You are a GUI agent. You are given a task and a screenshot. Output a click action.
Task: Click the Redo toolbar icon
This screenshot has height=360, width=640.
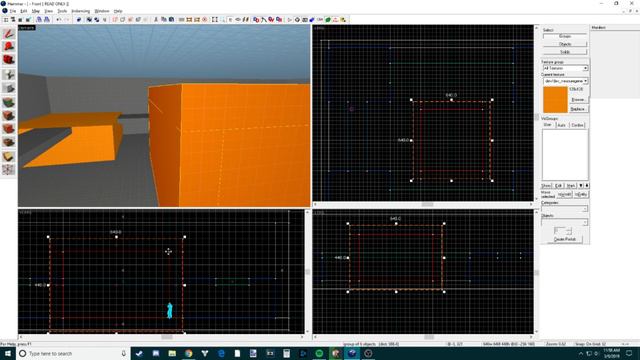(x=66, y=20)
